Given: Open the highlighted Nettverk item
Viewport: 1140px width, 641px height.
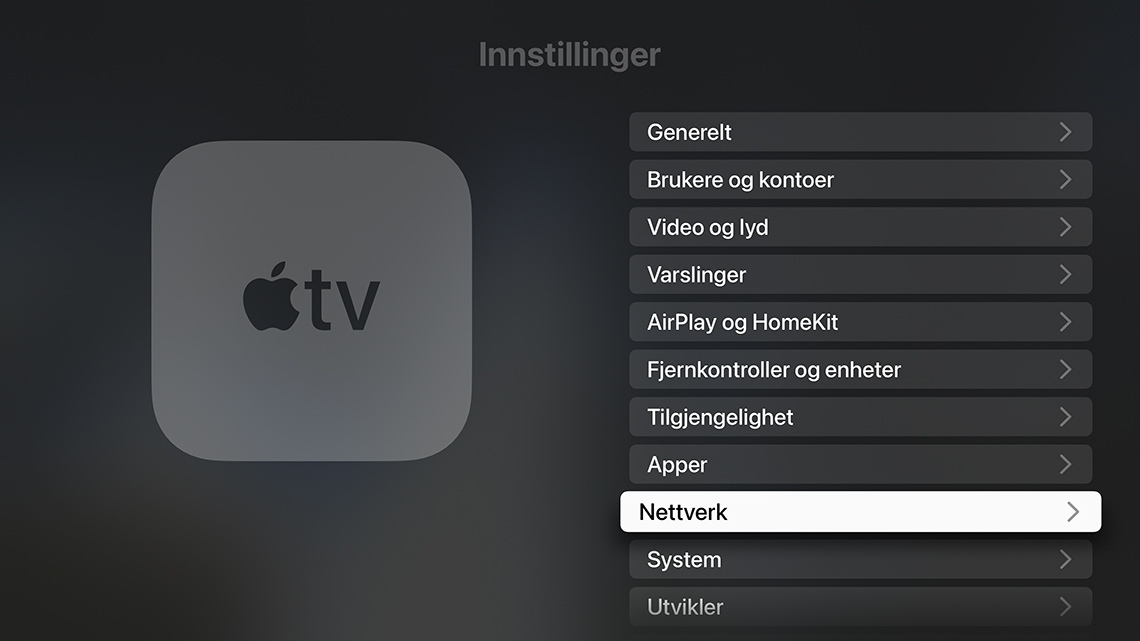Looking at the screenshot, I should (860, 512).
